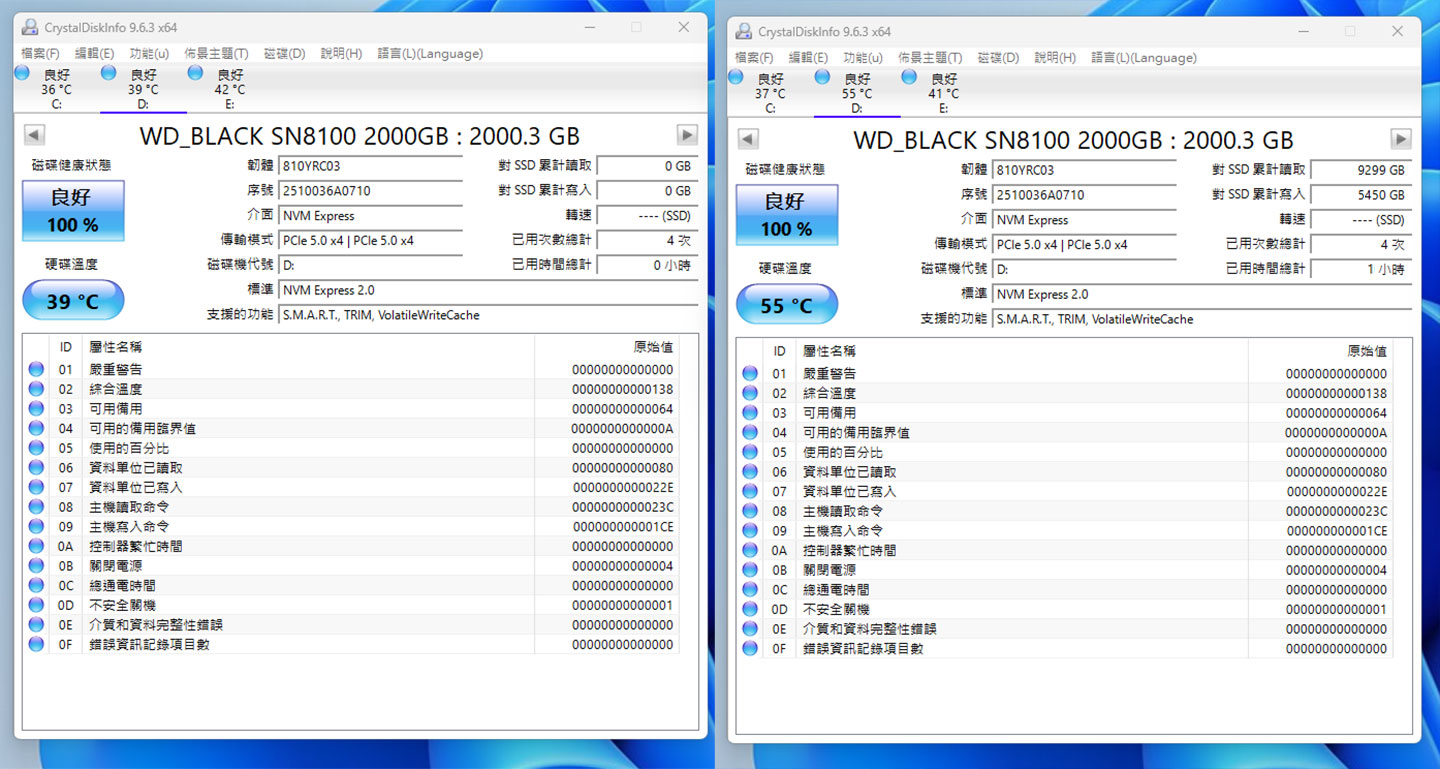The height and width of the screenshot is (769, 1440).
Task: Click the 39 °C disk temperature indicator
Action: click(x=72, y=299)
